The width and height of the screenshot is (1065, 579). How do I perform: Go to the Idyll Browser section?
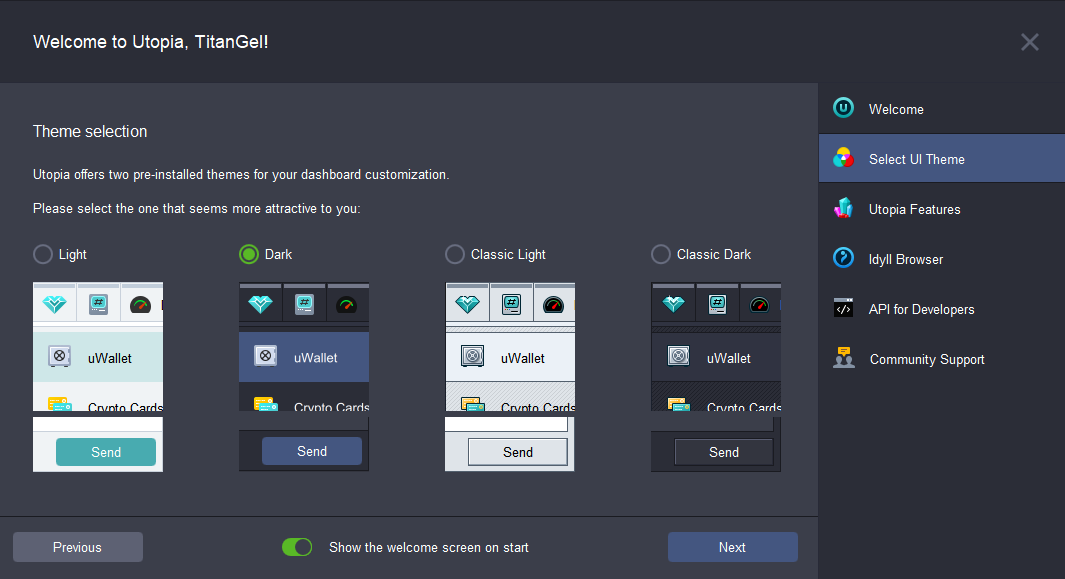point(941,259)
